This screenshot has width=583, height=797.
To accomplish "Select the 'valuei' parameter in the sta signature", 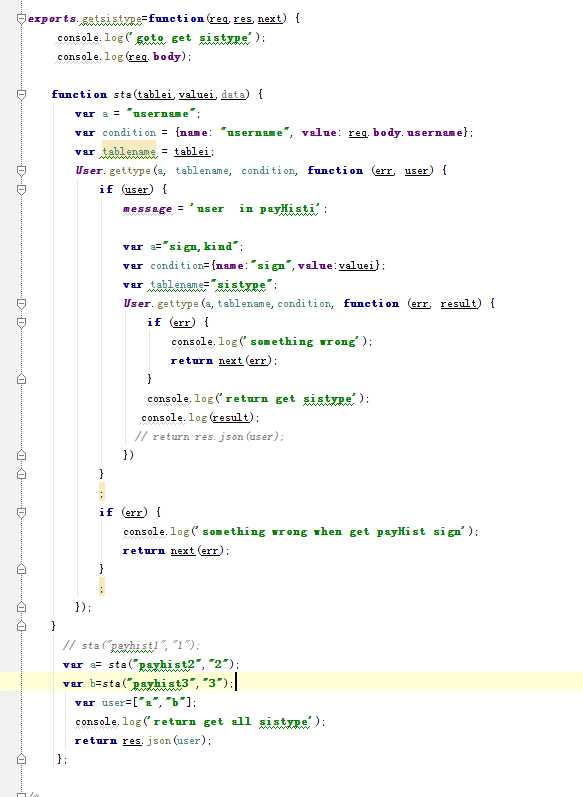I will (196, 95).
